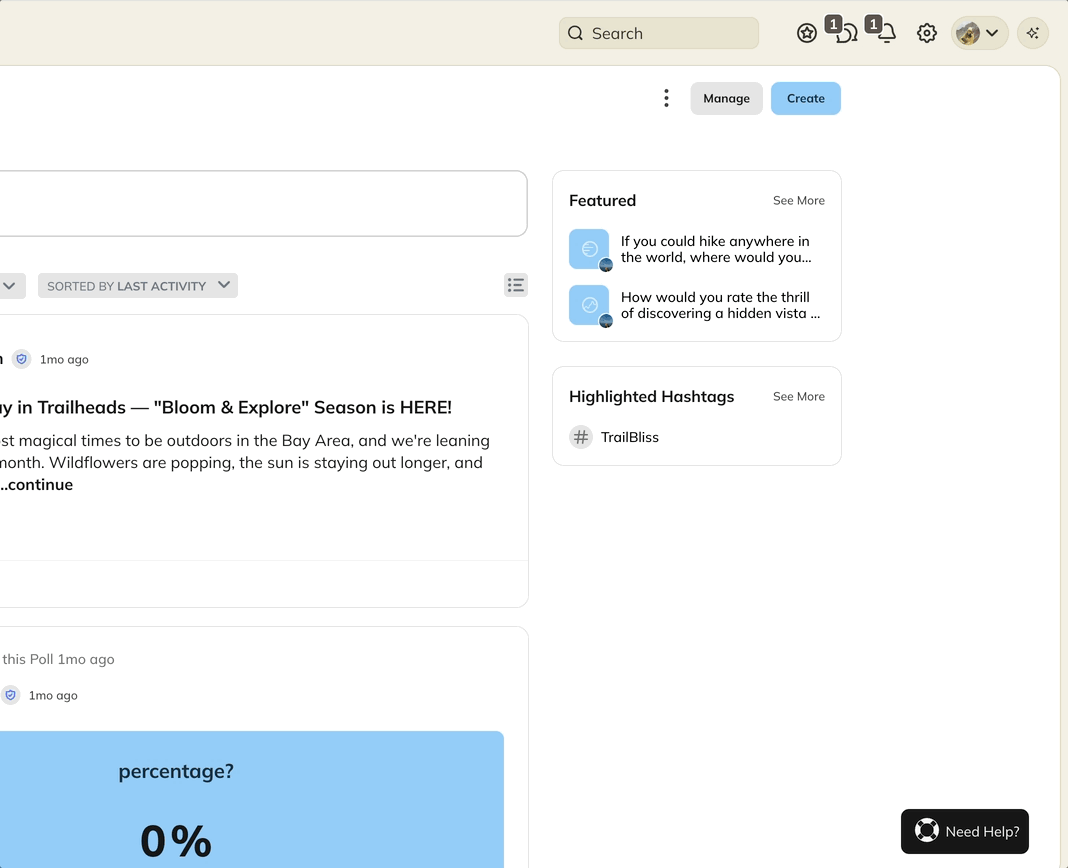Click the '1mo ago' timestamp on first post
Viewport: 1068px width, 868px height.
(64, 359)
